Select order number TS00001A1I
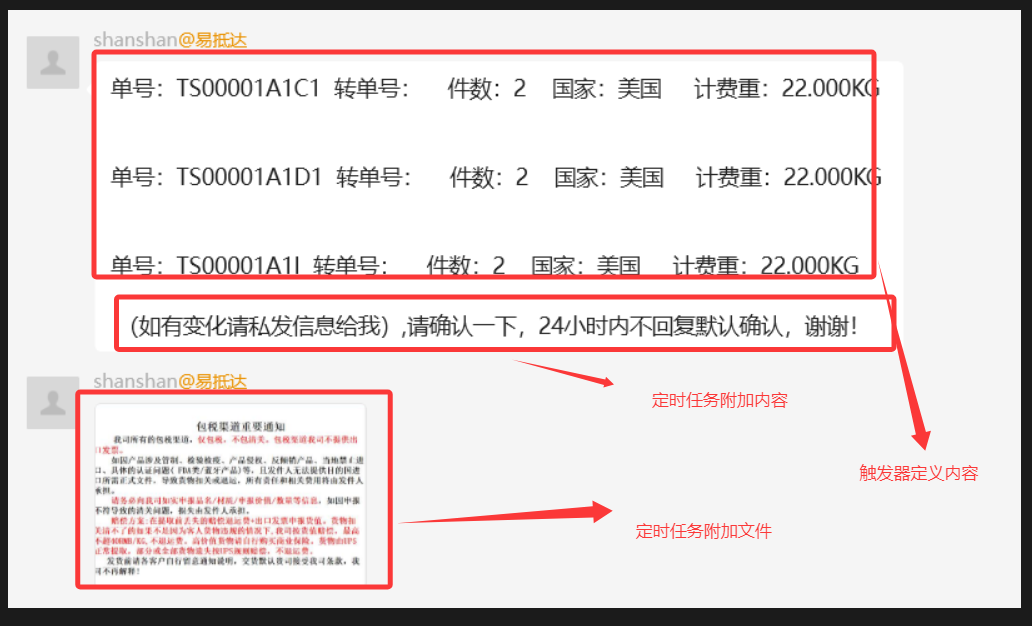1032x626 pixels. (239, 266)
